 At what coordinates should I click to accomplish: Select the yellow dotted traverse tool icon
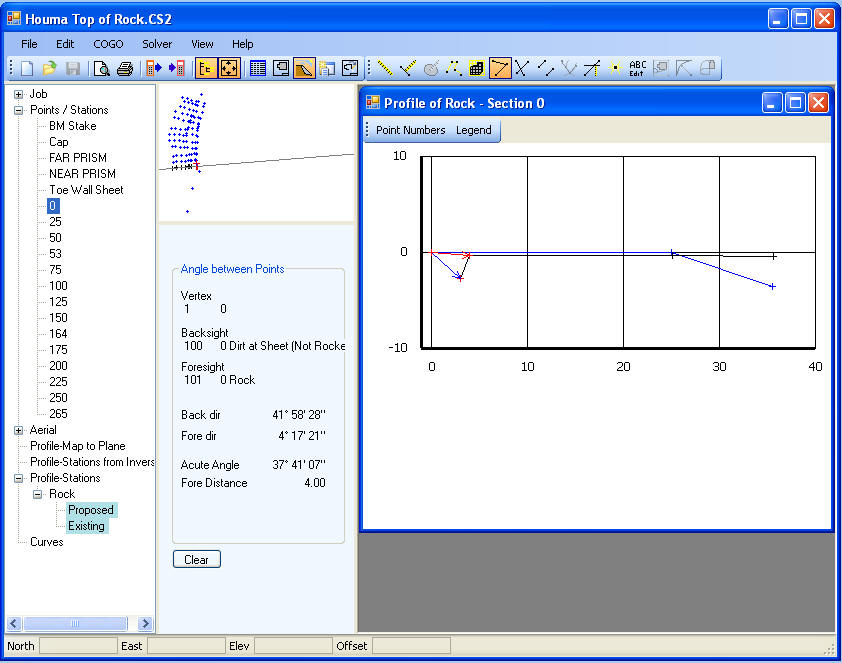pyautogui.click(x=454, y=68)
